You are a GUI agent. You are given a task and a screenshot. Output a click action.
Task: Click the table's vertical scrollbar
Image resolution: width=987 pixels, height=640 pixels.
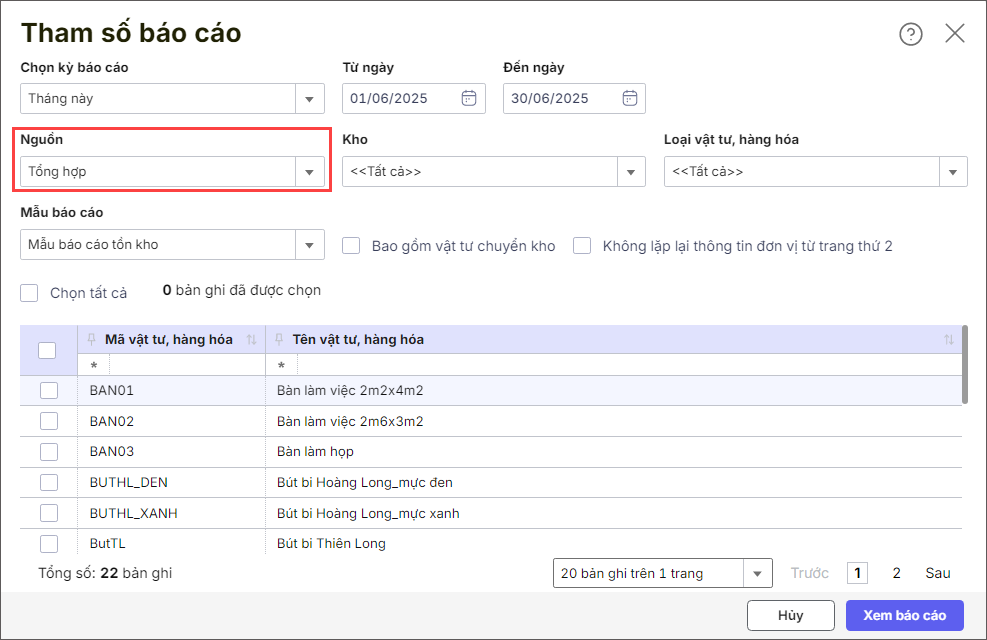(x=964, y=364)
